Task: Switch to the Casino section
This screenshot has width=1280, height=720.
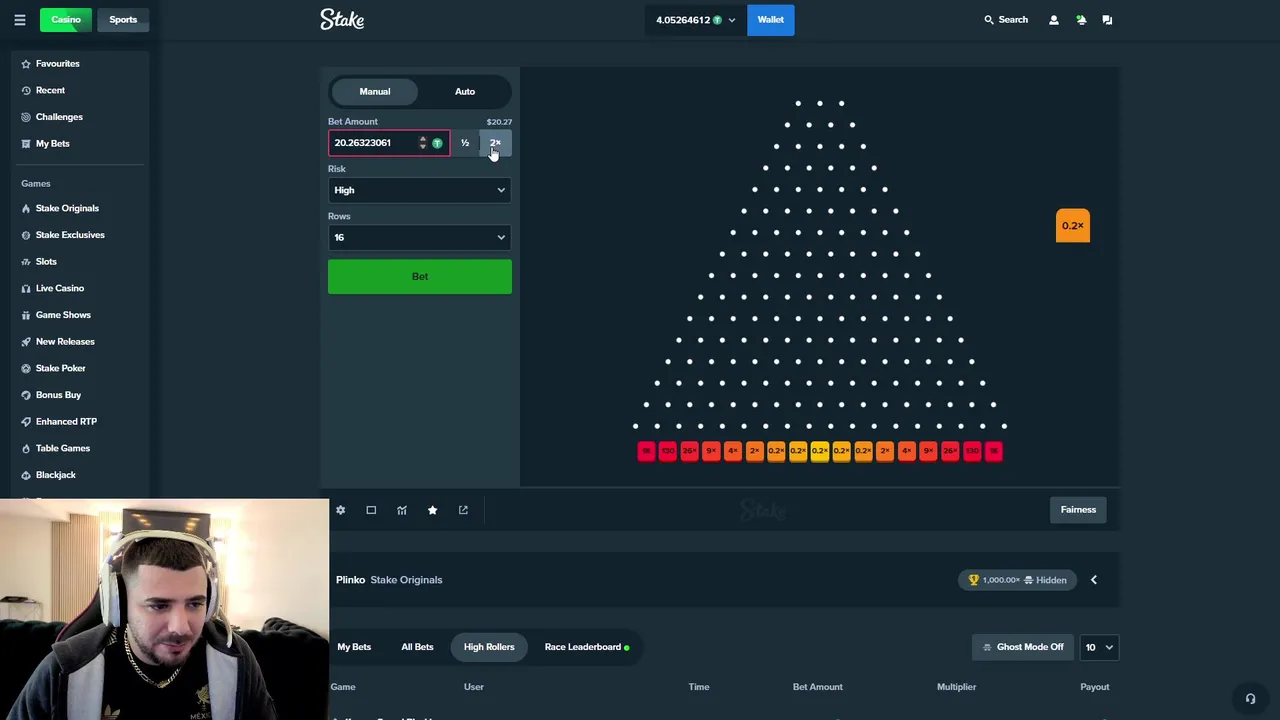Action: coord(66,19)
